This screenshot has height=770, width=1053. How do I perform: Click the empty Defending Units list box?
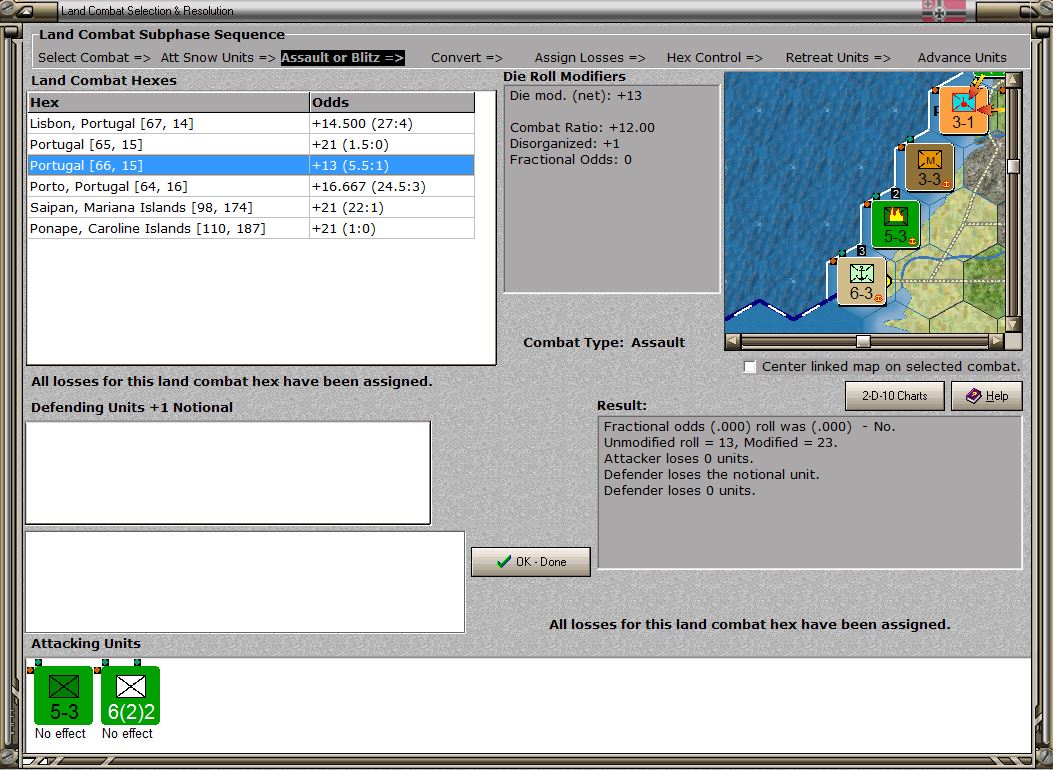pos(228,473)
